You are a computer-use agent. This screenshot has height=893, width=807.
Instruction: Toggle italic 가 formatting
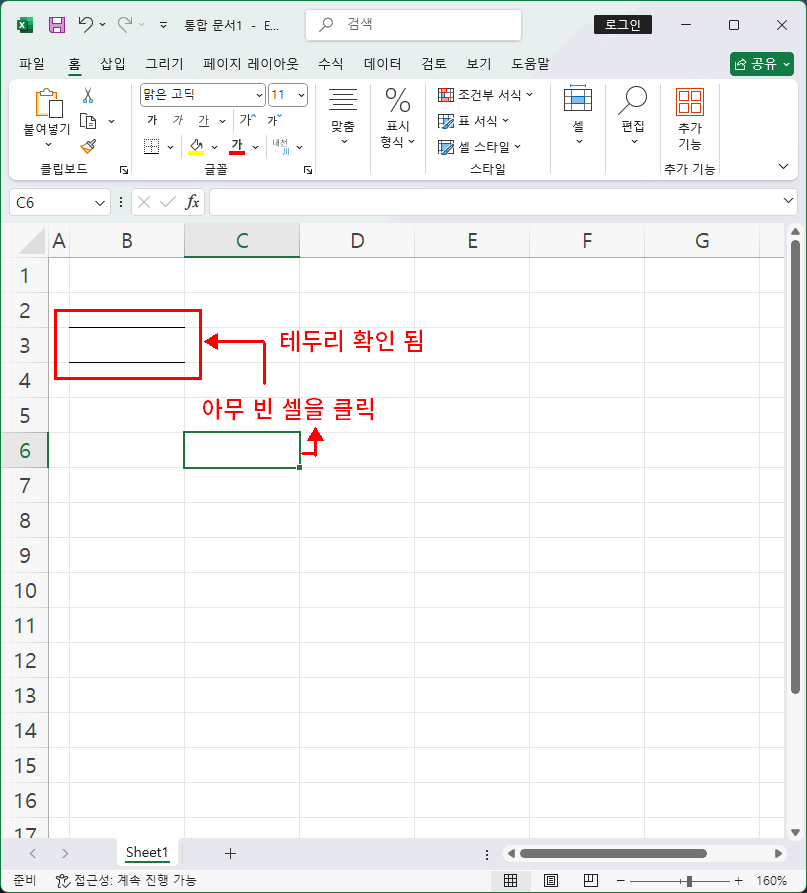[x=178, y=120]
